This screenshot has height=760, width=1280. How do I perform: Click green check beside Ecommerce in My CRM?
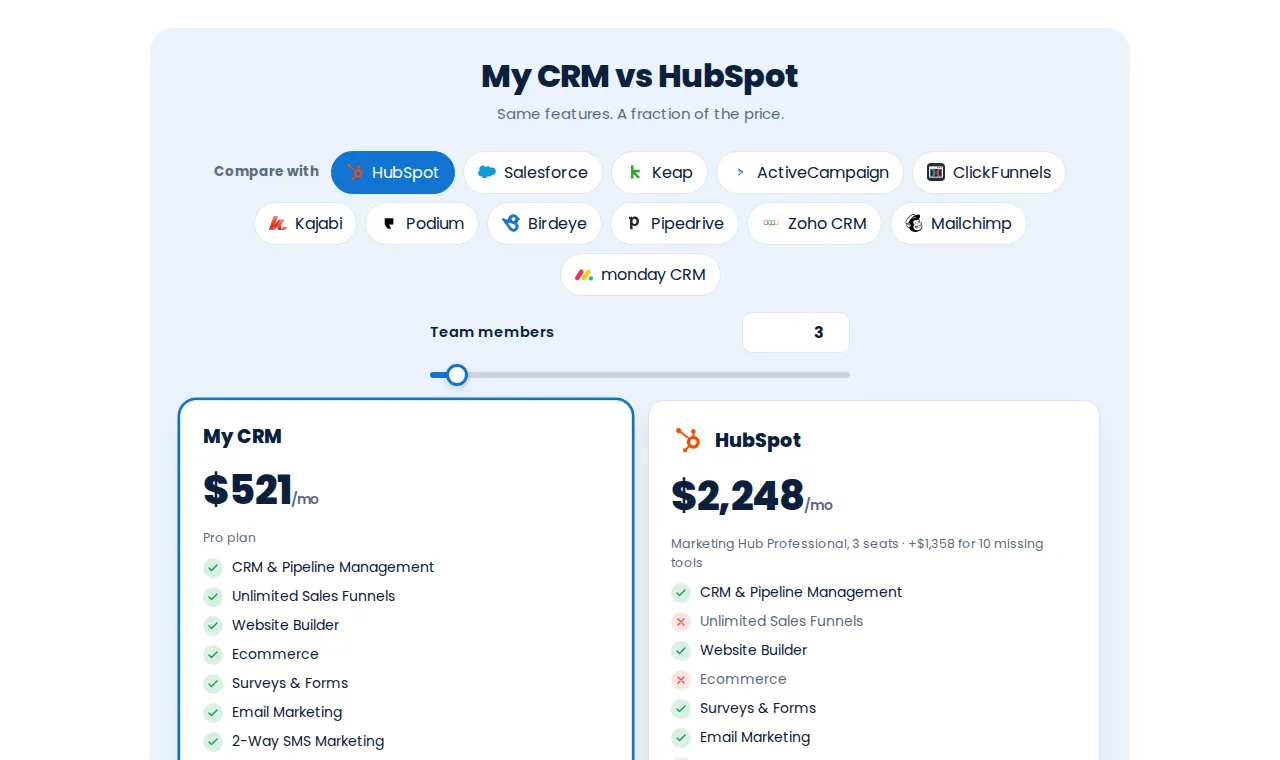213,654
